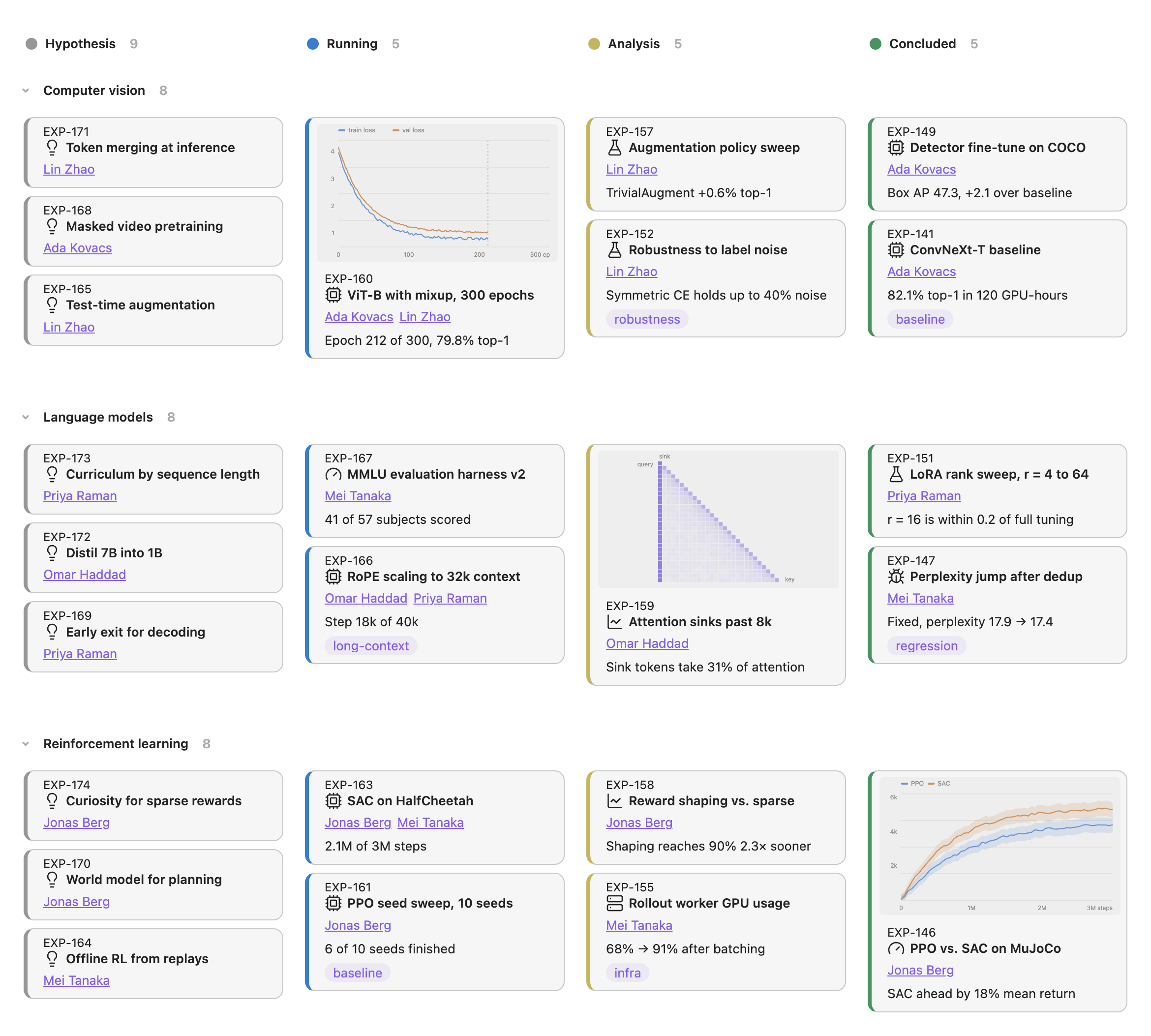Open Mei Tanaka link on EXP-167
Screen dimensions: 1151x1036
tap(358, 496)
